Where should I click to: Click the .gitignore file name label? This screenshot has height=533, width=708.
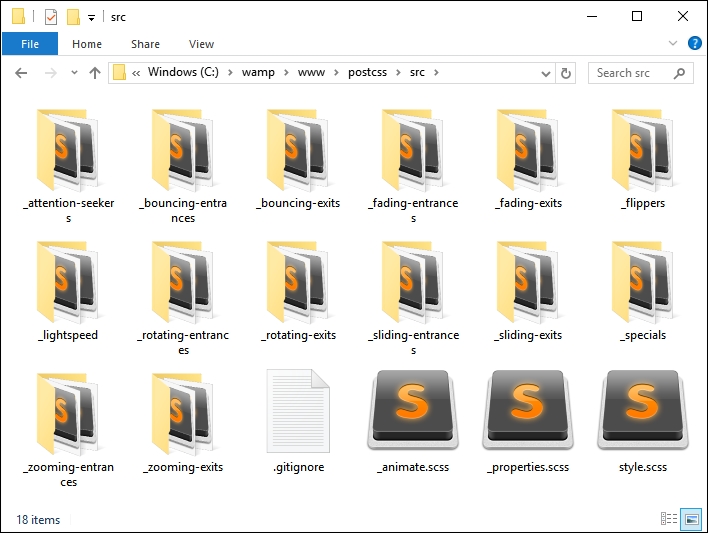pyautogui.click(x=298, y=467)
